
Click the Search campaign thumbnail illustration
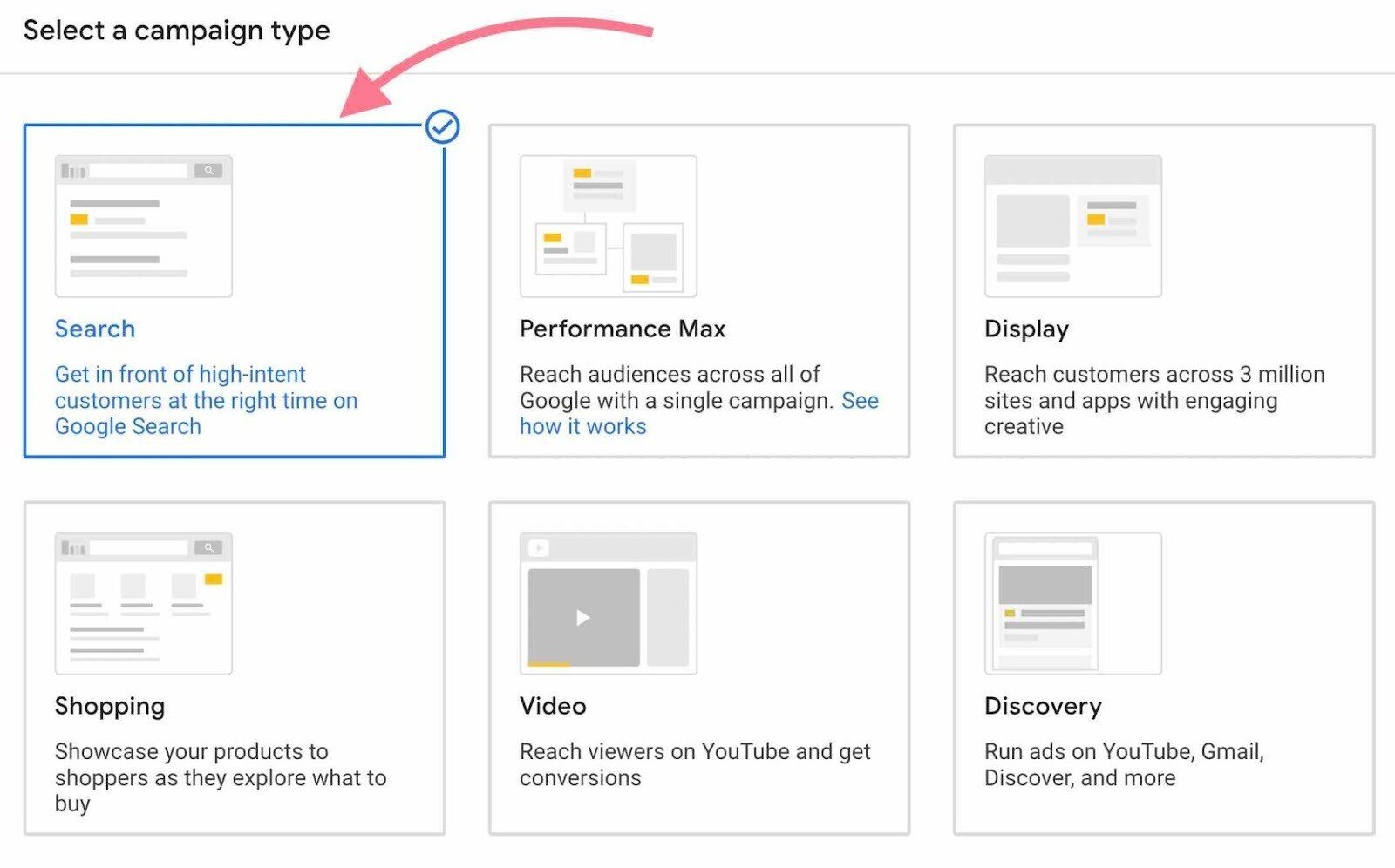pyautogui.click(x=143, y=227)
